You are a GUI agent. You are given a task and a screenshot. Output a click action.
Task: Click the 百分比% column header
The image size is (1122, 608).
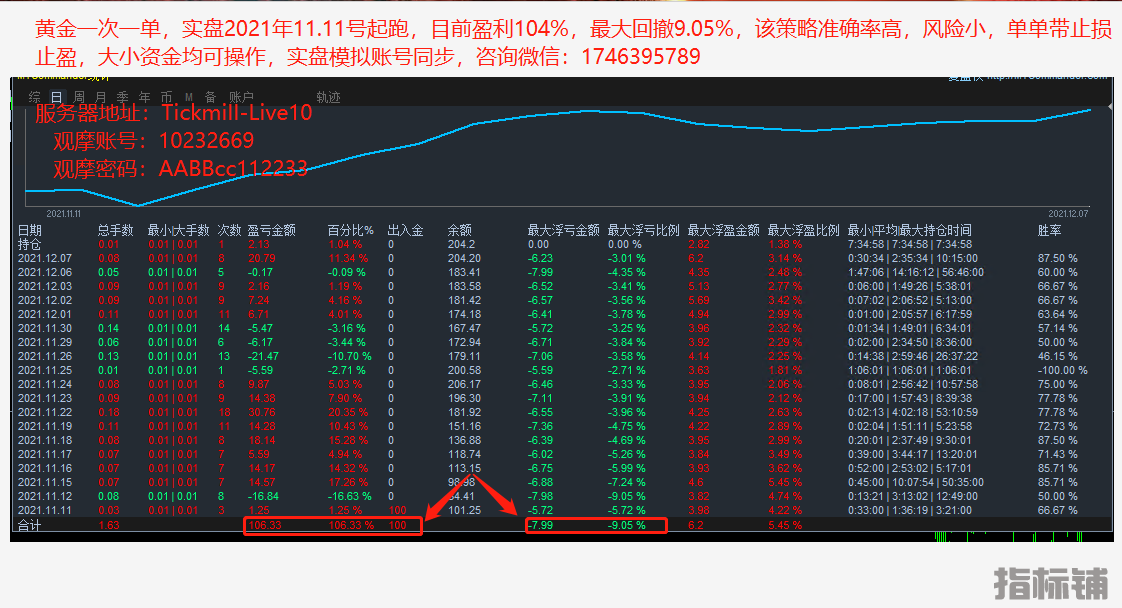click(350, 230)
